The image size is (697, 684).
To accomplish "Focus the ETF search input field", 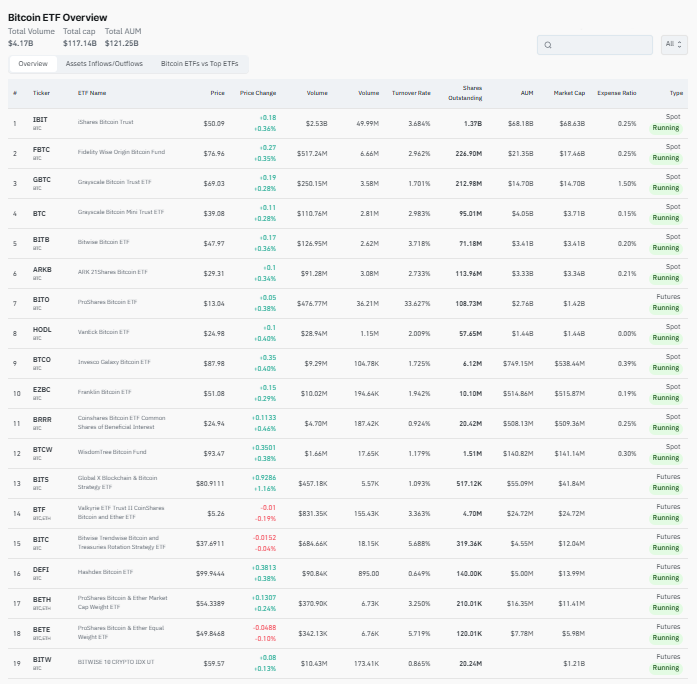I will click(x=595, y=45).
